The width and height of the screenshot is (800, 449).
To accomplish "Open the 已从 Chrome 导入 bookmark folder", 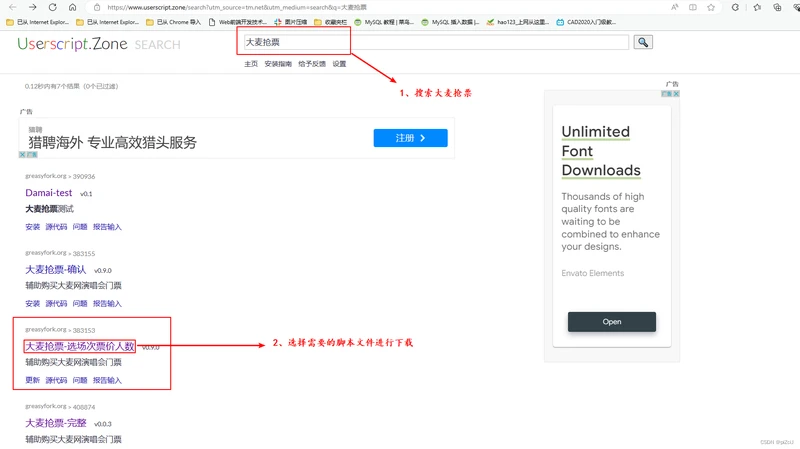I will click(x=173, y=22).
